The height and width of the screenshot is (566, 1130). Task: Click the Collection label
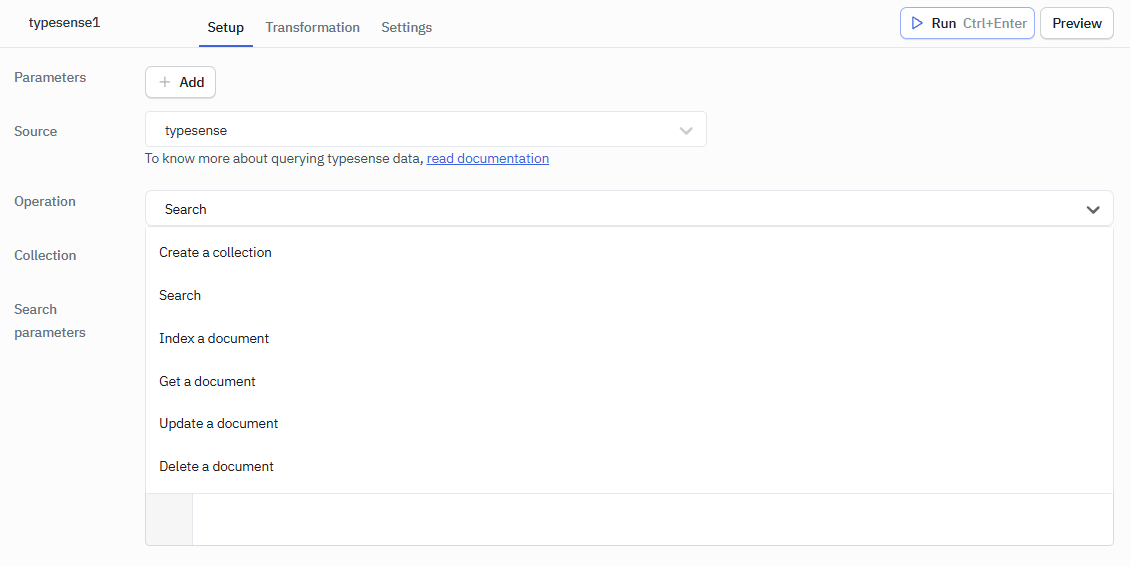point(45,255)
